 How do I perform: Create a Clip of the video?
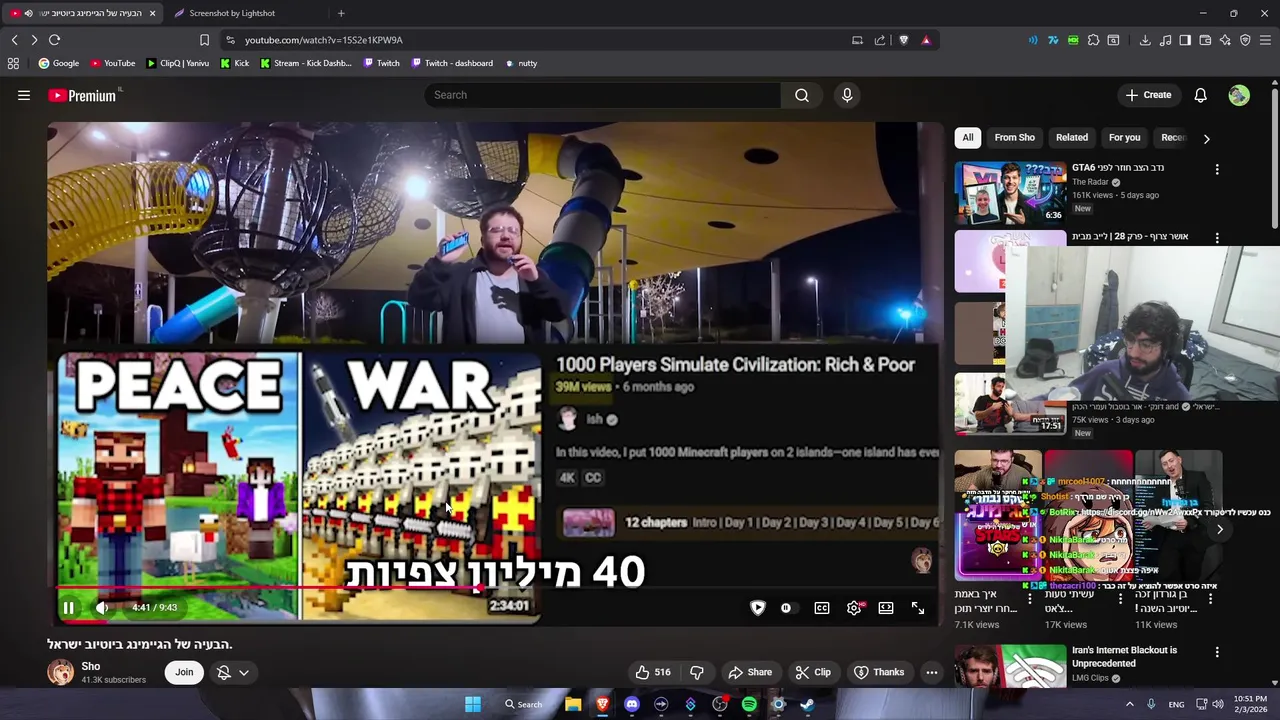coord(813,672)
